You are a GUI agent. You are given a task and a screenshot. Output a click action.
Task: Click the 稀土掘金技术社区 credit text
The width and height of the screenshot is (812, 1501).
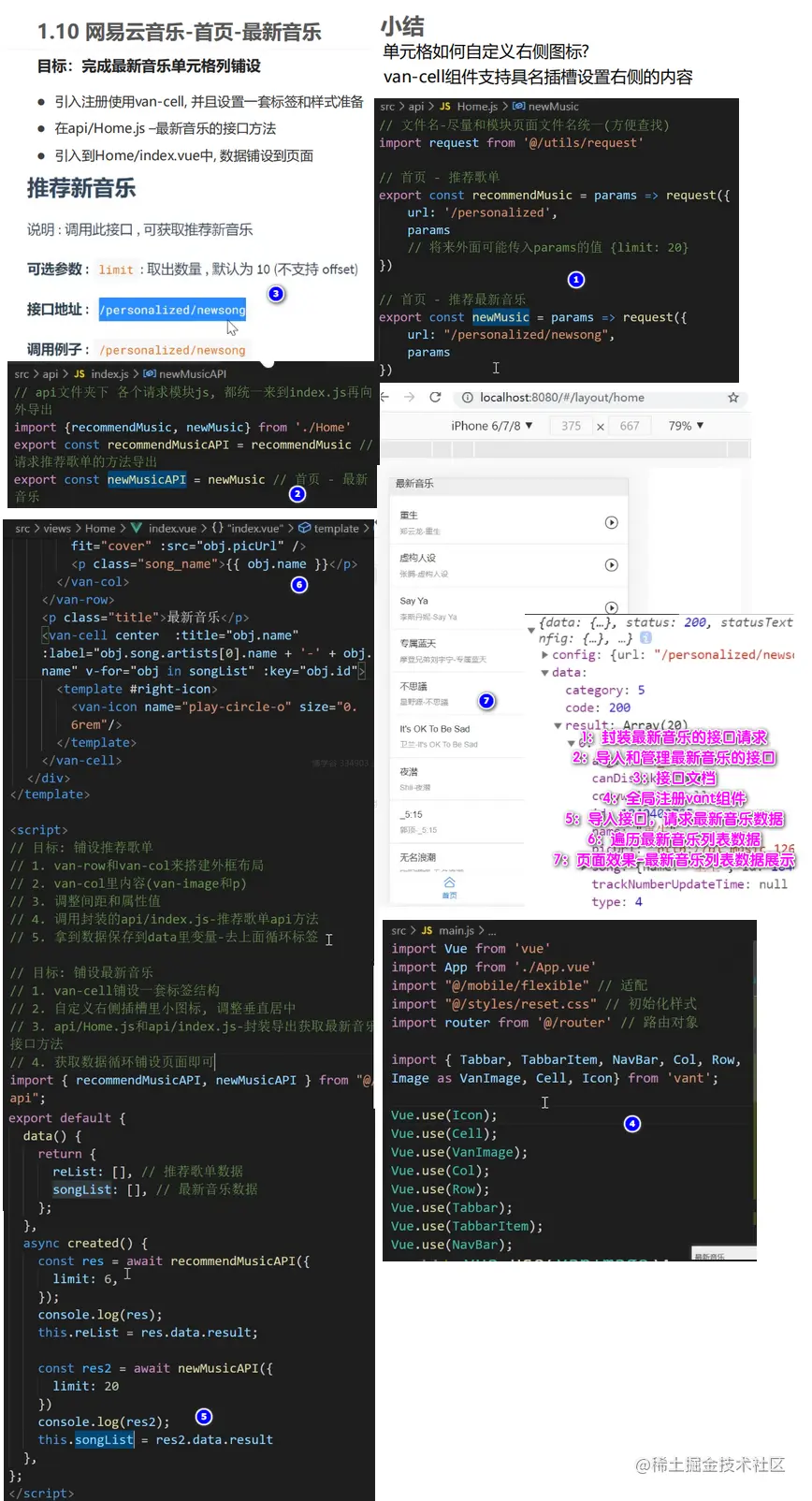point(710,1465)
